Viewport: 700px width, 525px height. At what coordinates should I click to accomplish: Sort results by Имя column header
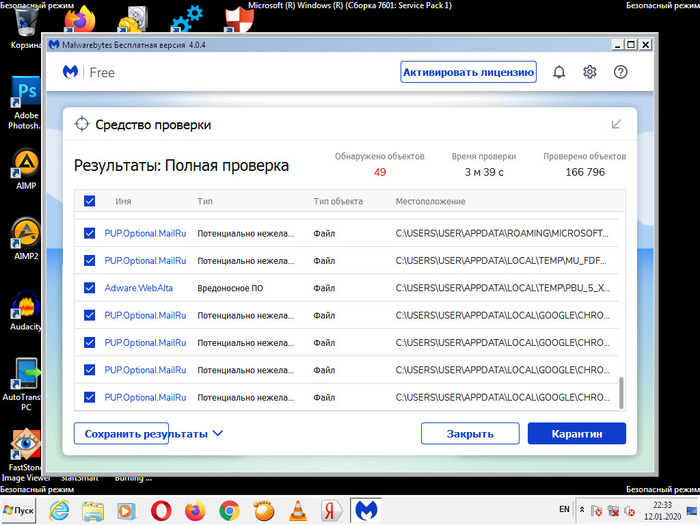[x=123, y=201]
